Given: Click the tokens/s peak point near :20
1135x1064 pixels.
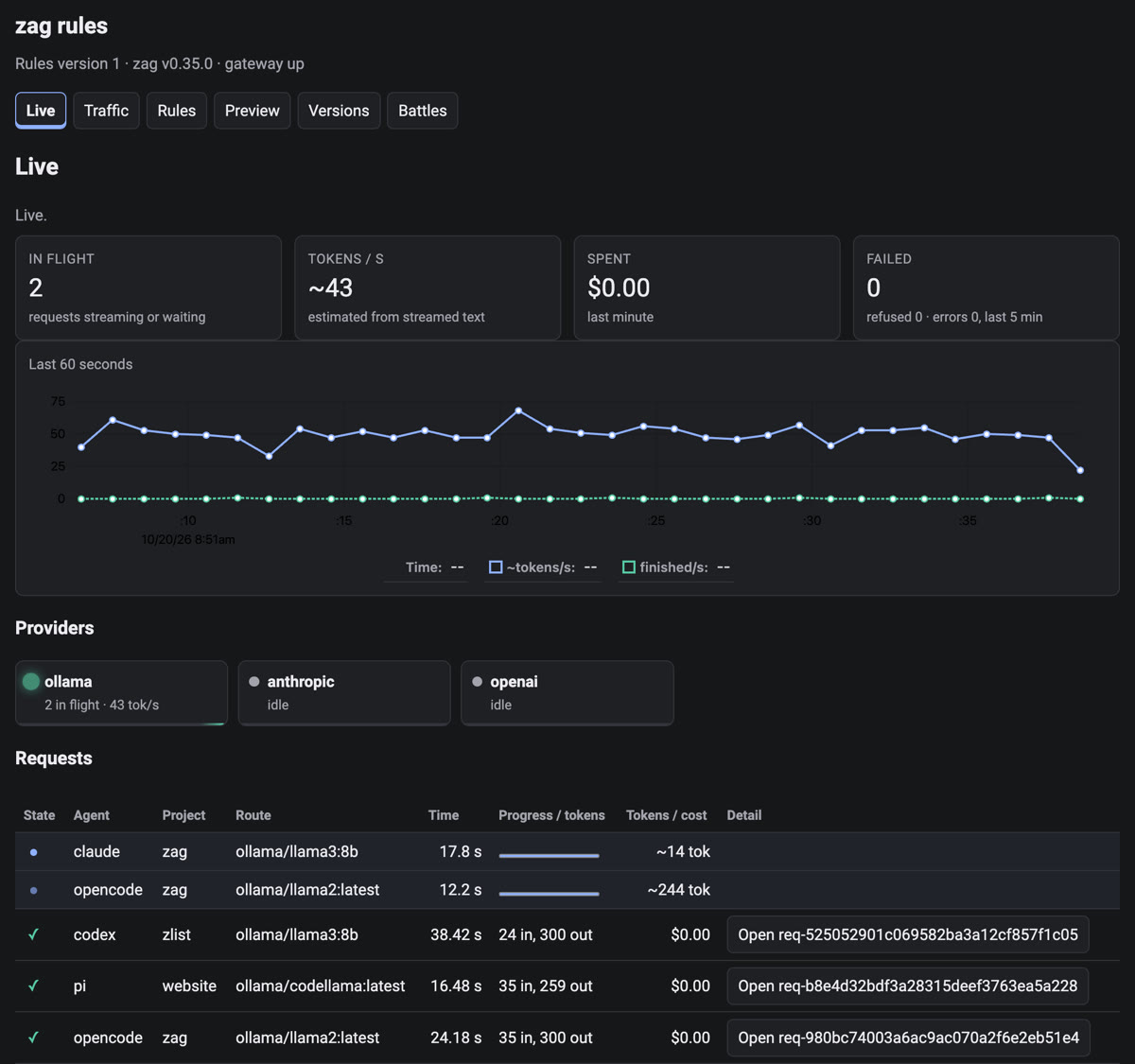Looking at the screenshot, I should pyautogui.click(x=518, y=410).
